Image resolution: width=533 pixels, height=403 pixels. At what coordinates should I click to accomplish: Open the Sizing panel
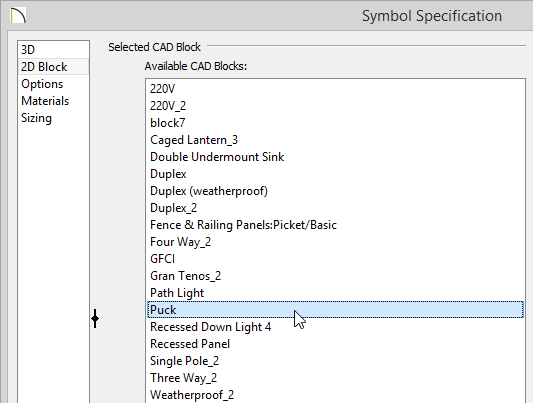(53, 118)
